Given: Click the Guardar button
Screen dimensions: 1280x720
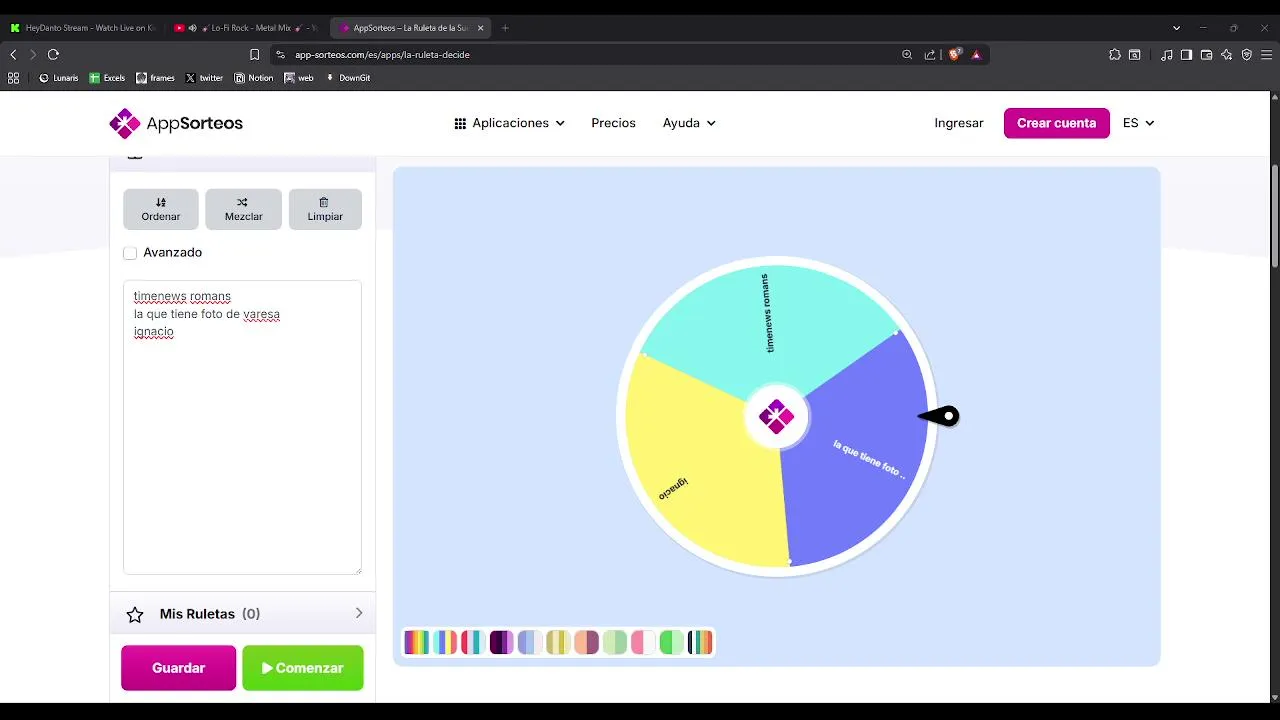Looking at the screenshot, I should click(x=179, y=668).
